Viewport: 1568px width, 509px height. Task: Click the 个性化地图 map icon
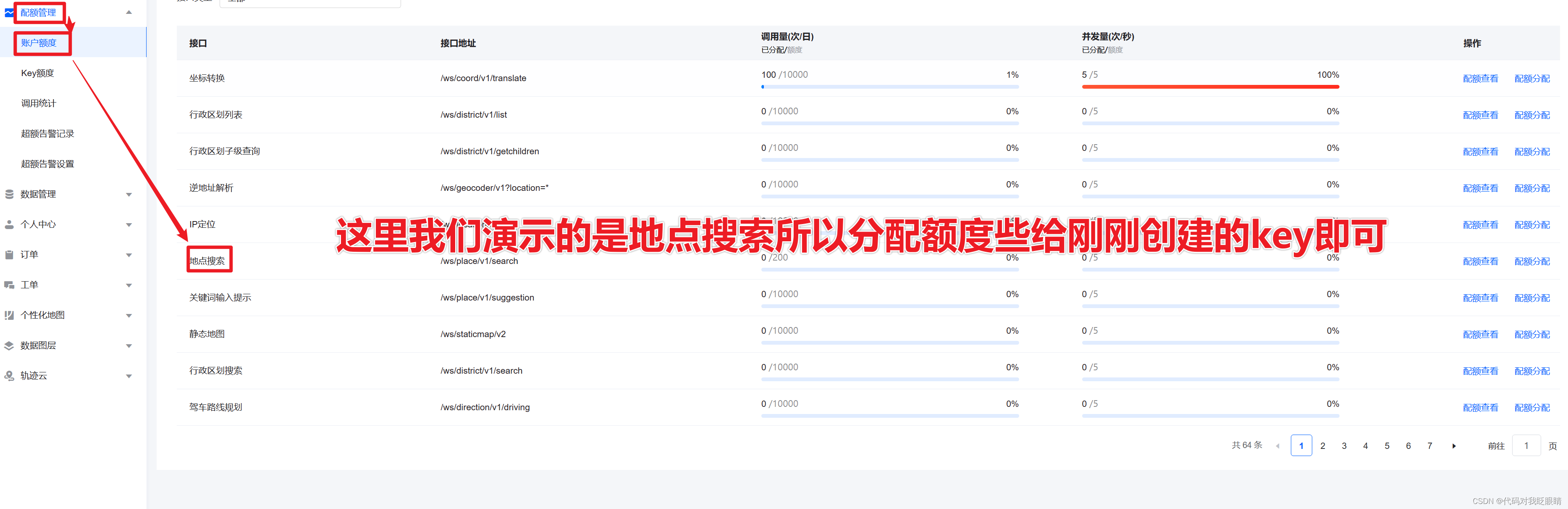tap(9, 315)
